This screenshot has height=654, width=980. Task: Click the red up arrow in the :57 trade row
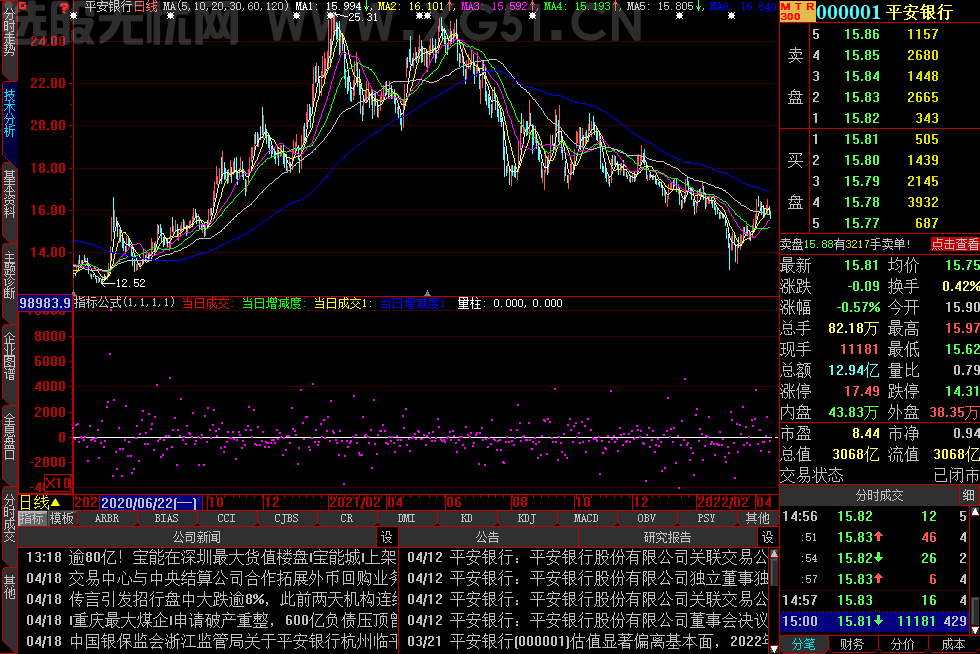point(879,579)
